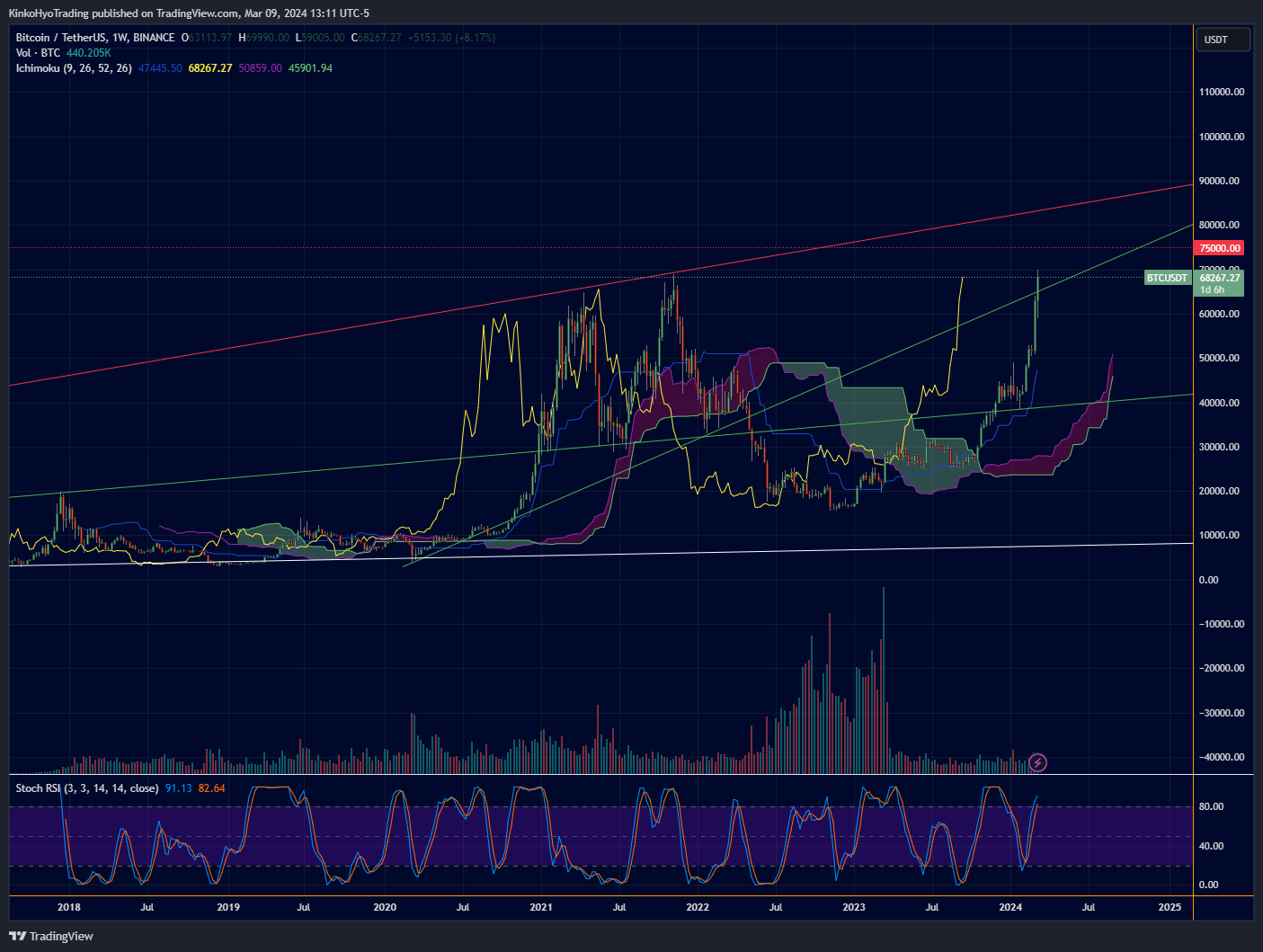
Task: Click the green Ichimoku value 45901.94
Action: click(x=311, y=68)
